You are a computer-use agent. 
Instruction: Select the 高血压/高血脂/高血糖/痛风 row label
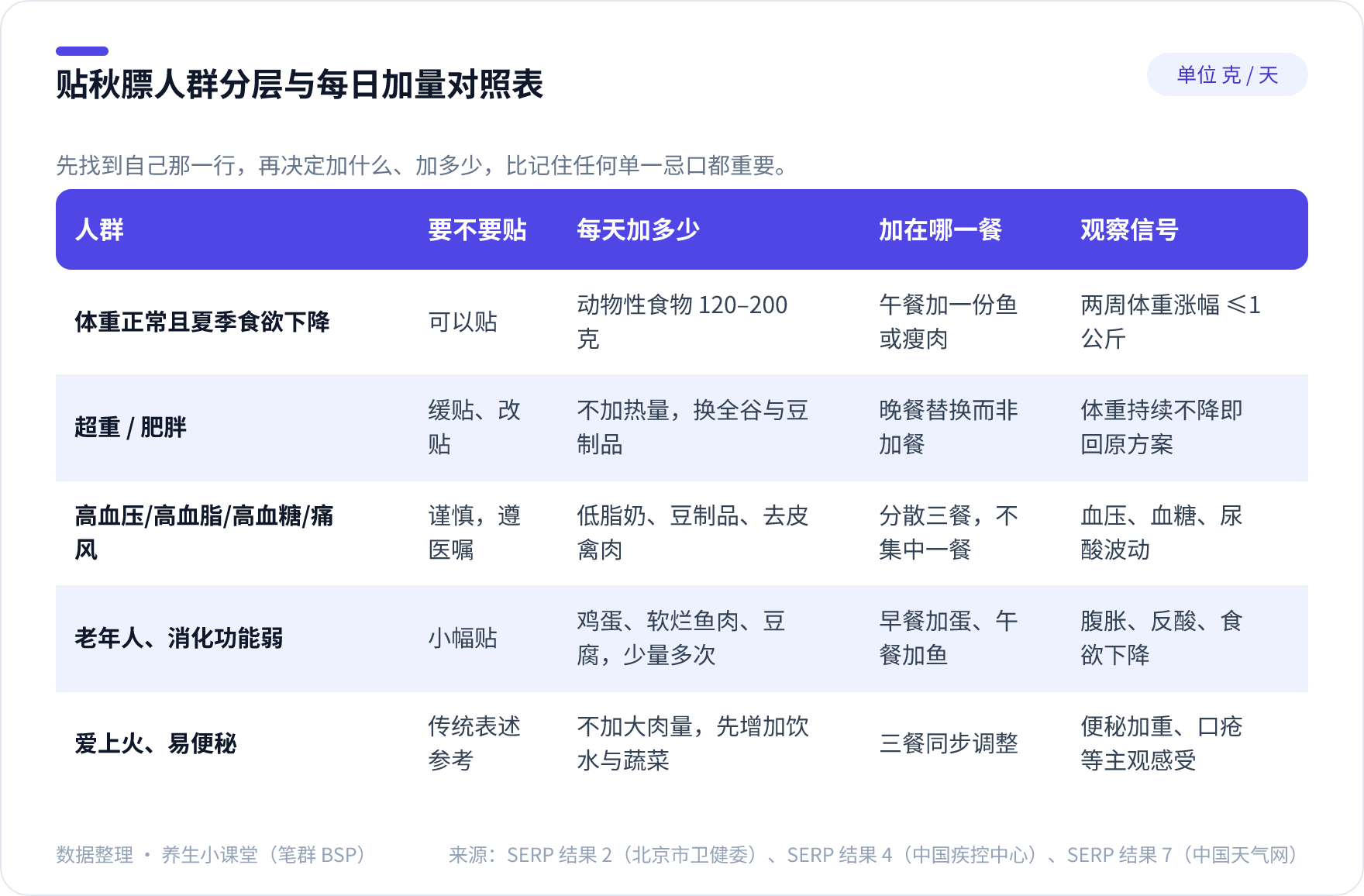click(204, 532)
